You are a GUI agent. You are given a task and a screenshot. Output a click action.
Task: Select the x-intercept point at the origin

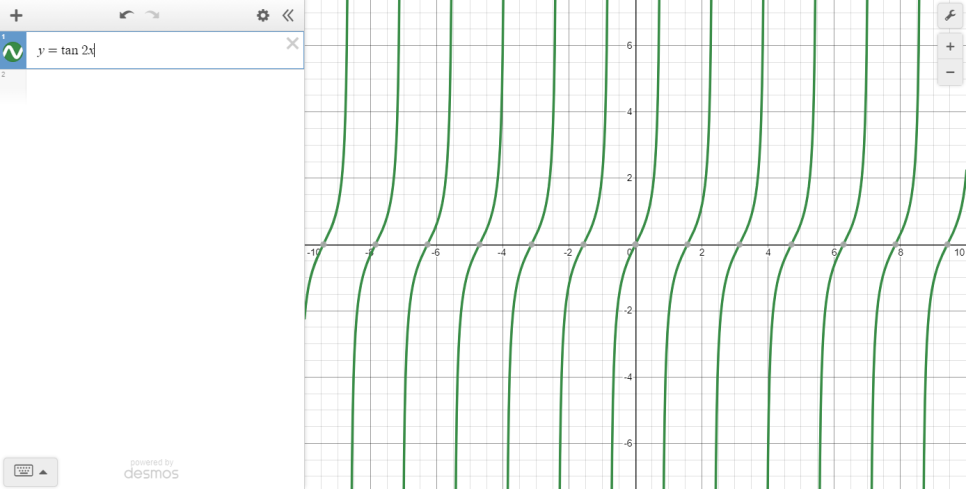(x=635, y=244)
